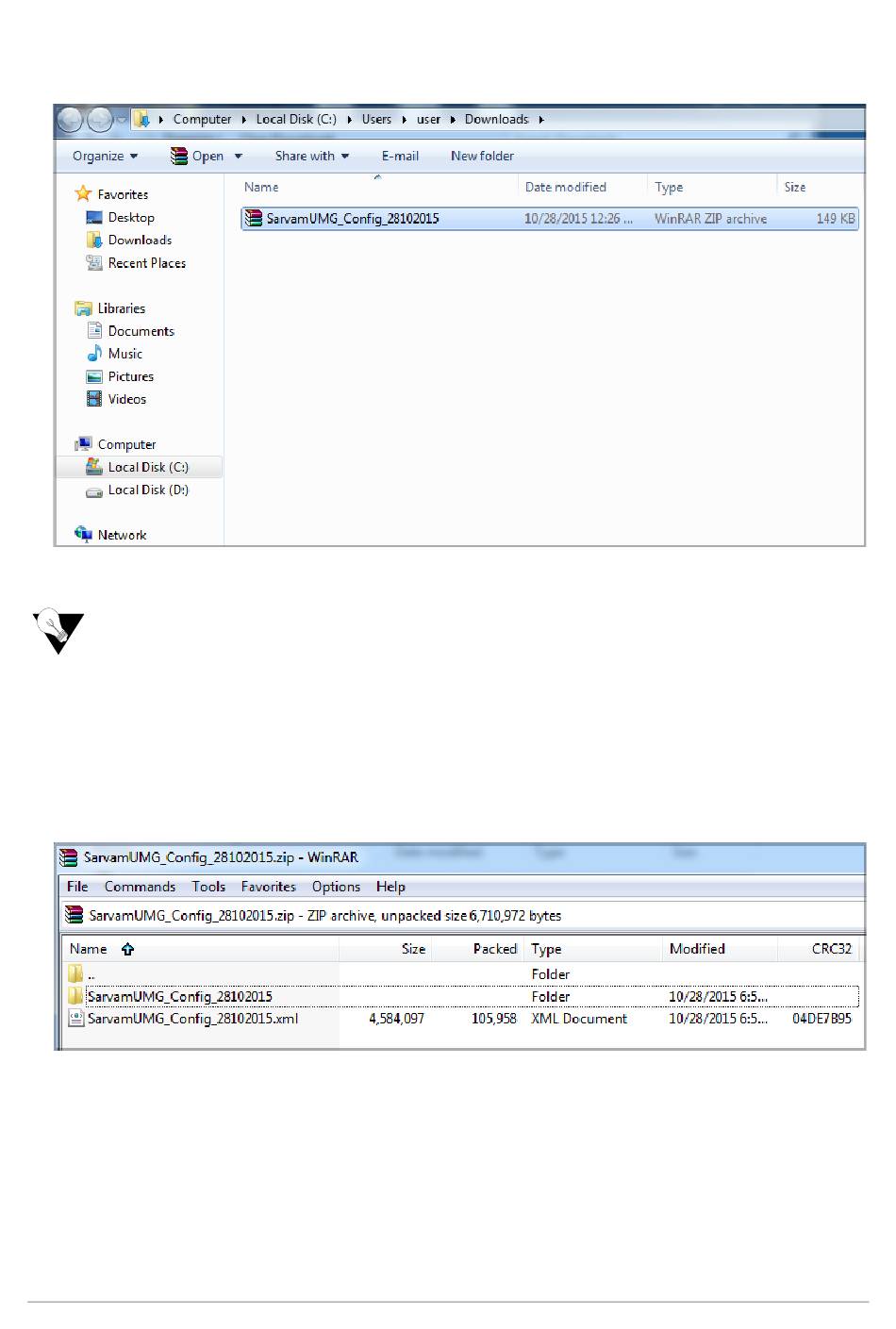This screenshot has width=896, height=1329.
Task: Open the Share with dropdown
Action: pyautogui.click(x=312, y=156)
